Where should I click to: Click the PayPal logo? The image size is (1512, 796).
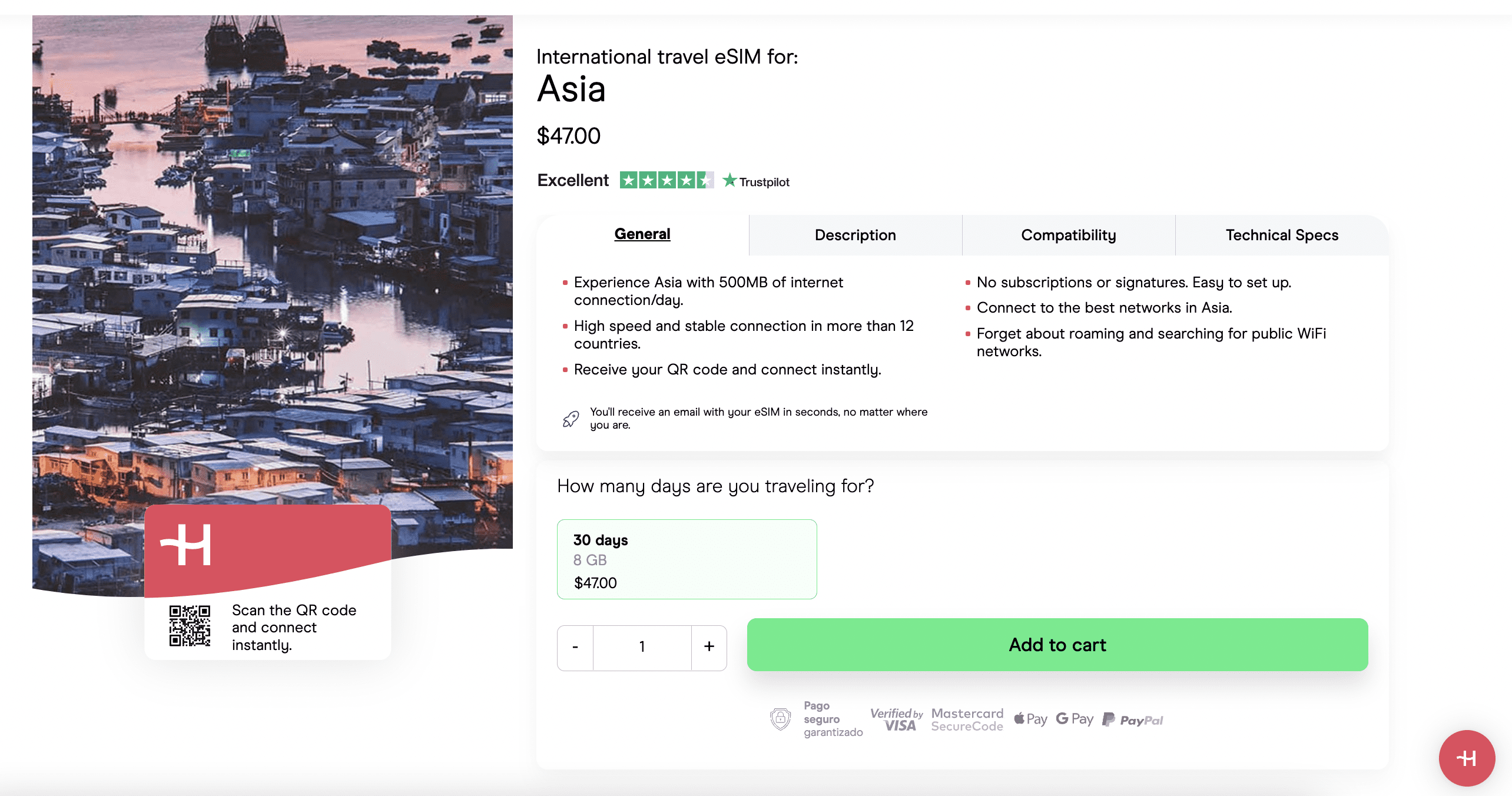pos(1132,719)
